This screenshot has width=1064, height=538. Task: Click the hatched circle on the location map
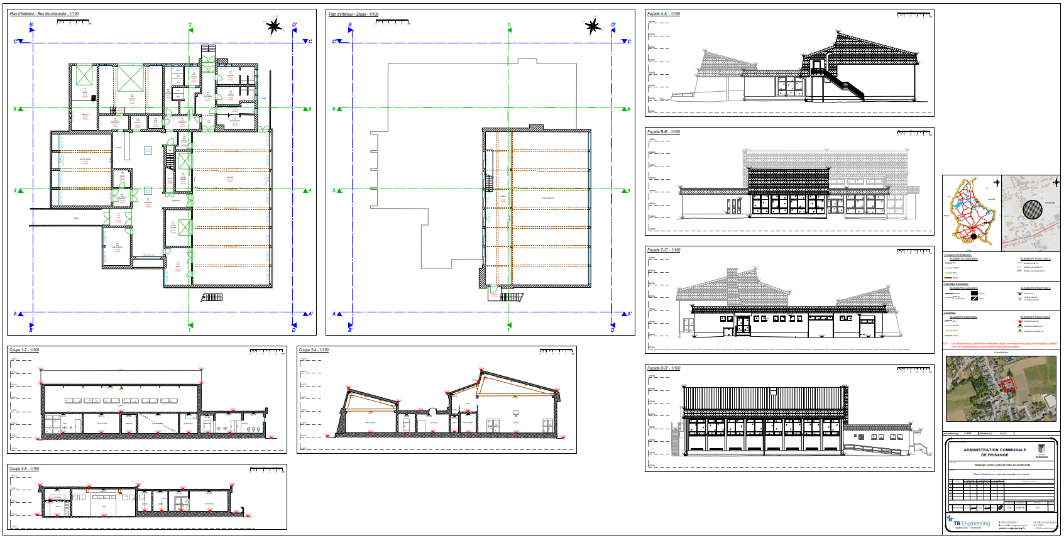click(x=1033, y=213)
